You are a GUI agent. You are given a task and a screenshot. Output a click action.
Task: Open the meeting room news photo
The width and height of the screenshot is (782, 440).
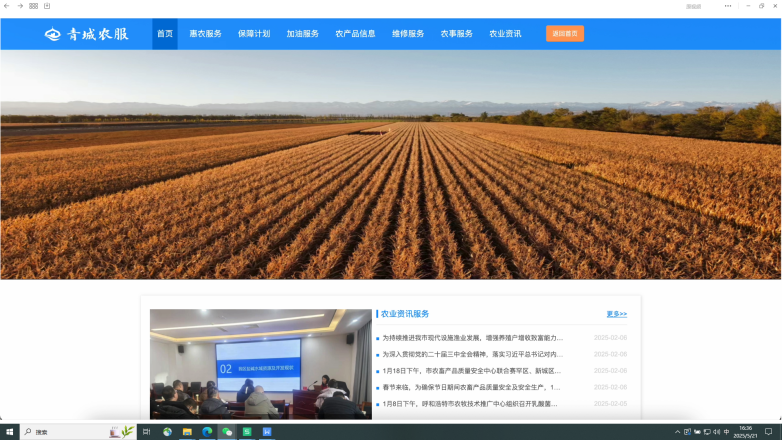261,364
